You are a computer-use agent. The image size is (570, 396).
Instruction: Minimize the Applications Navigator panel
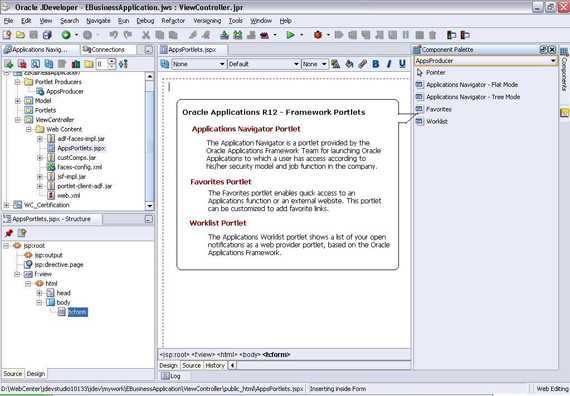point(148,50)
